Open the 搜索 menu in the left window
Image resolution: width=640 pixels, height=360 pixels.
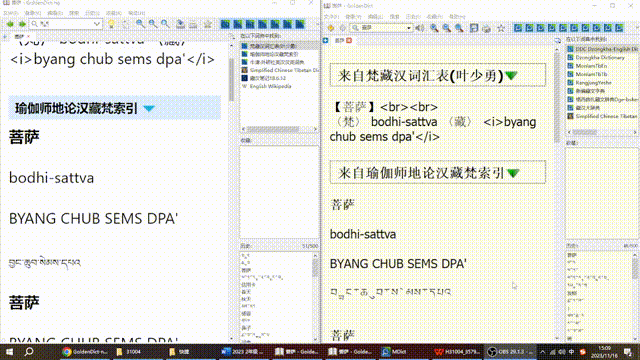click(73, 13)
